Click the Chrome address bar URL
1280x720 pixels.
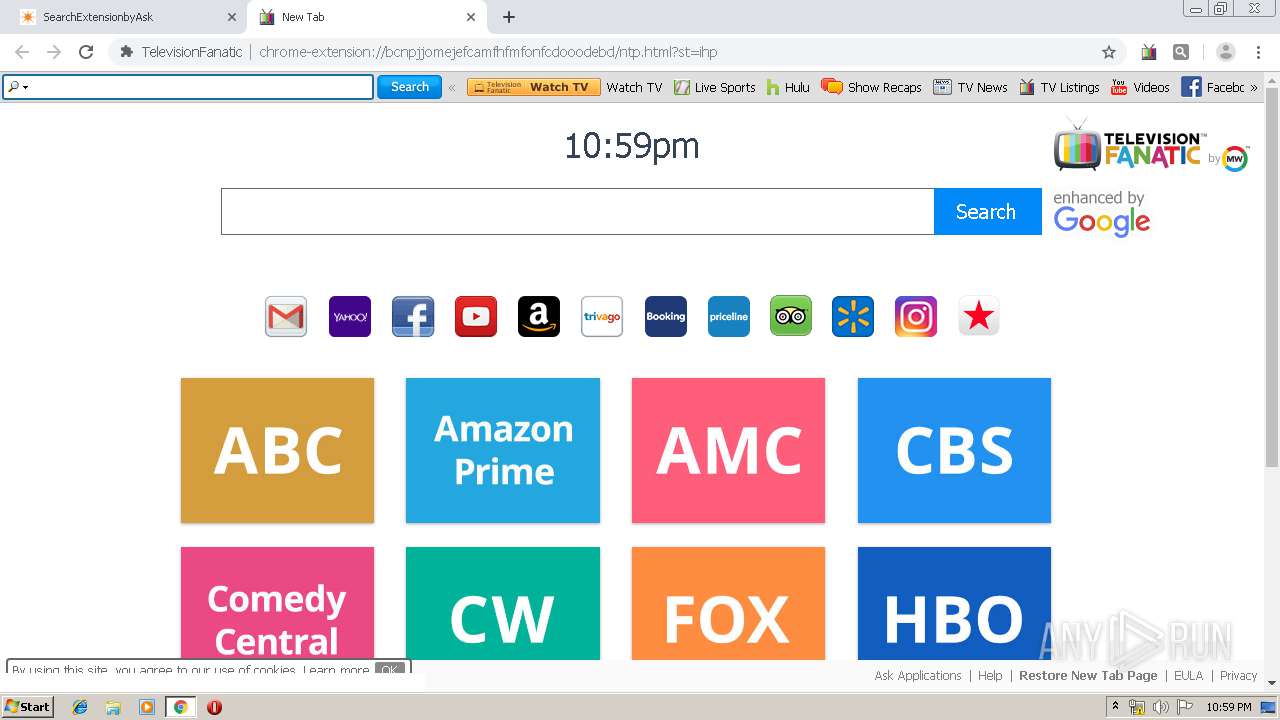pos(488,52)
